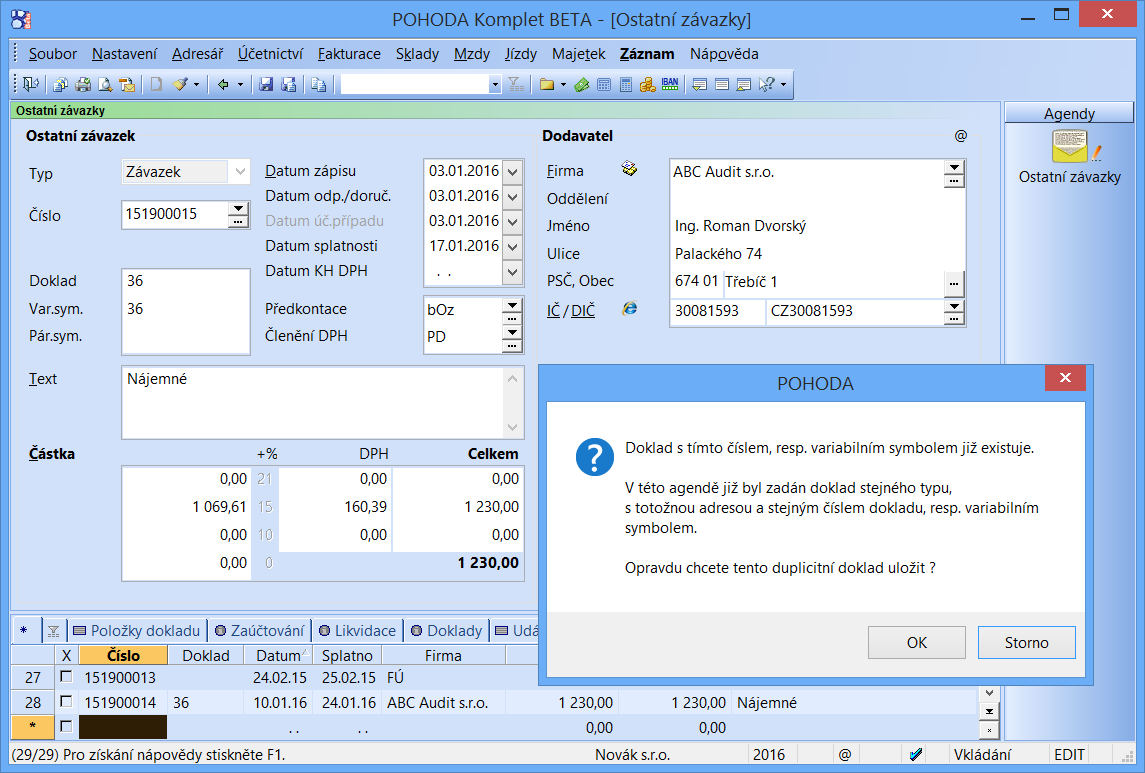Tick the X checkbox for row 151900014
The width and height of the screenshot is (1145, 773).
pos(66,701)
